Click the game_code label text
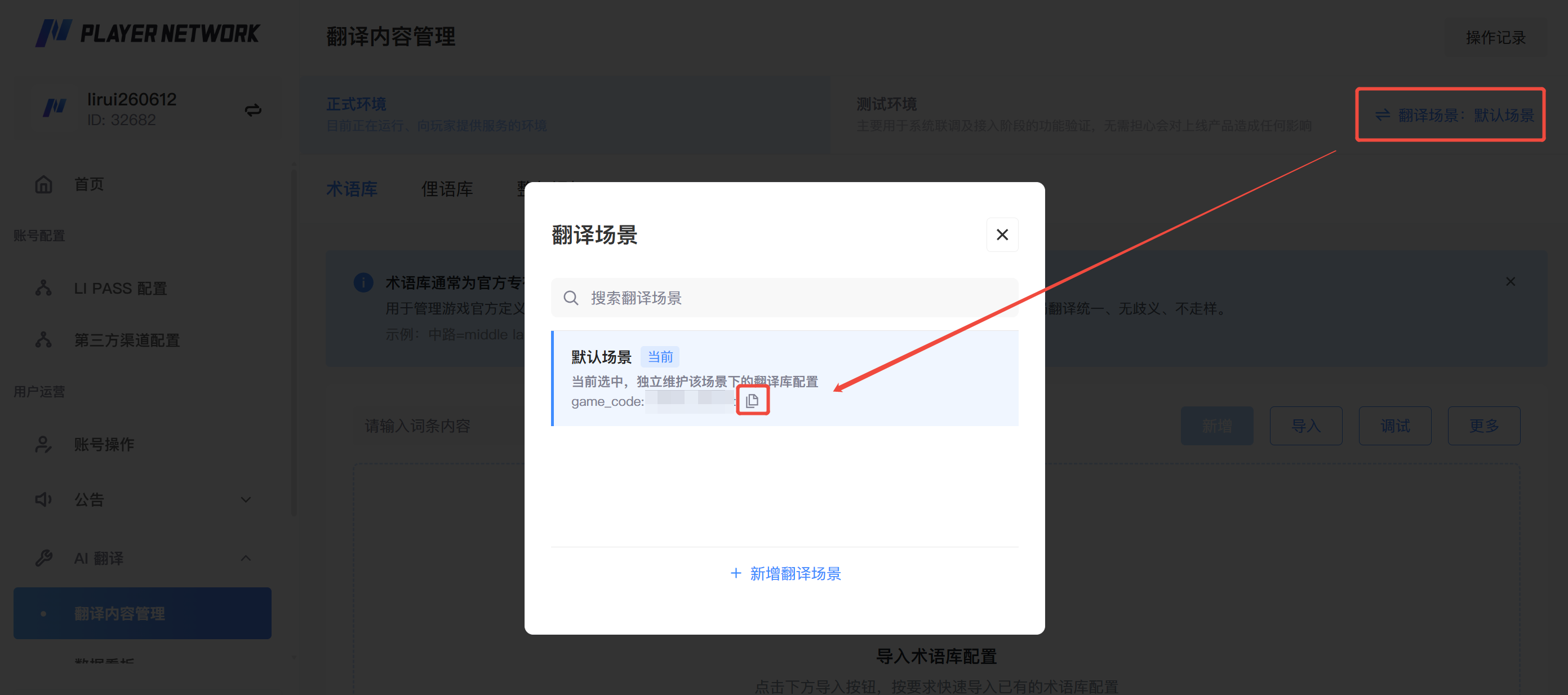The width and height of the screenshot is (1568, 695). pos(607,401)
